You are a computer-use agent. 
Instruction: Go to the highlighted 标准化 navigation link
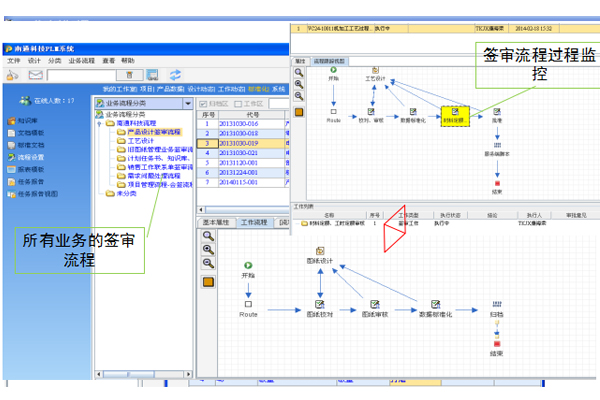(x=258, y=89)
